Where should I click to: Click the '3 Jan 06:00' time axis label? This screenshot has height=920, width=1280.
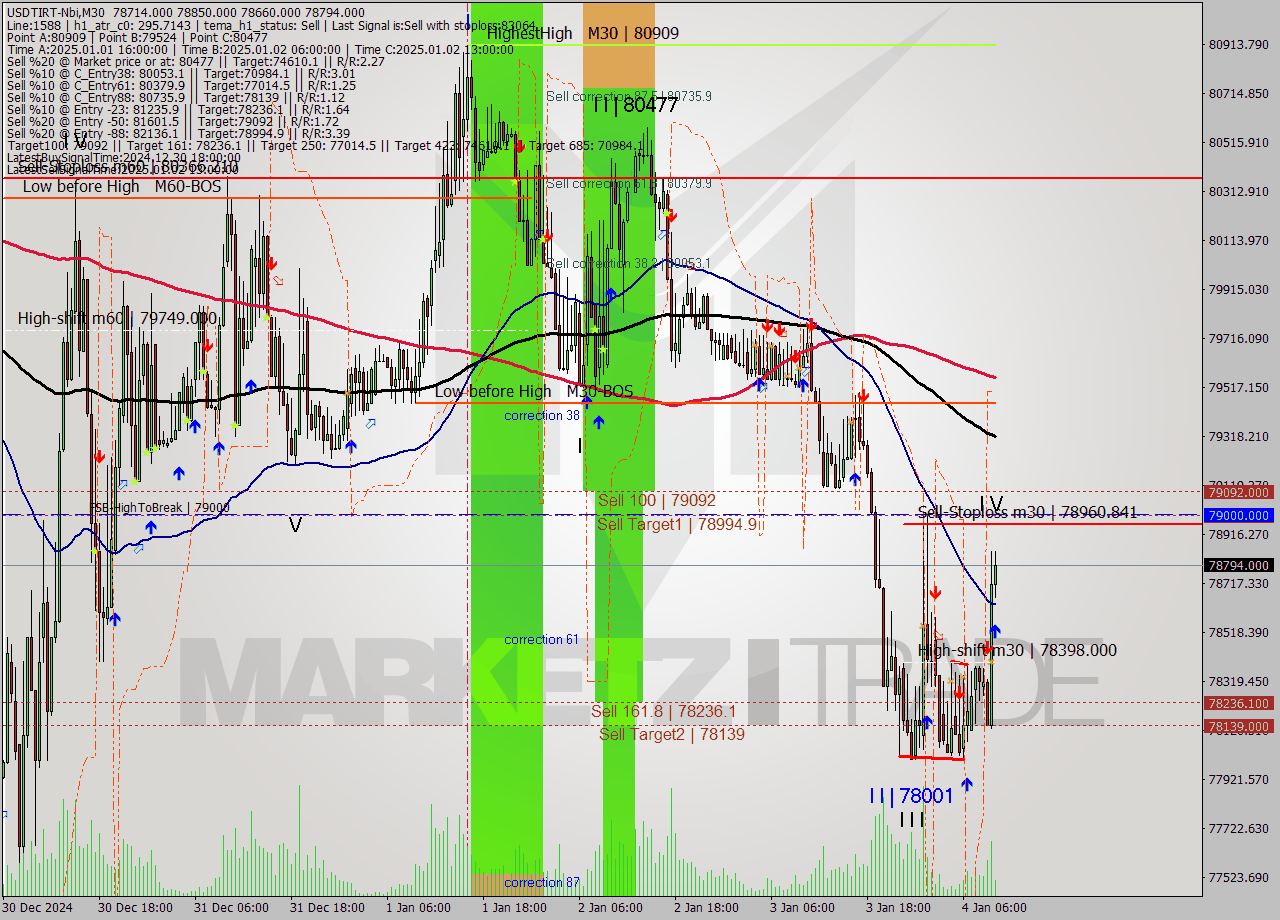(802, 908)
